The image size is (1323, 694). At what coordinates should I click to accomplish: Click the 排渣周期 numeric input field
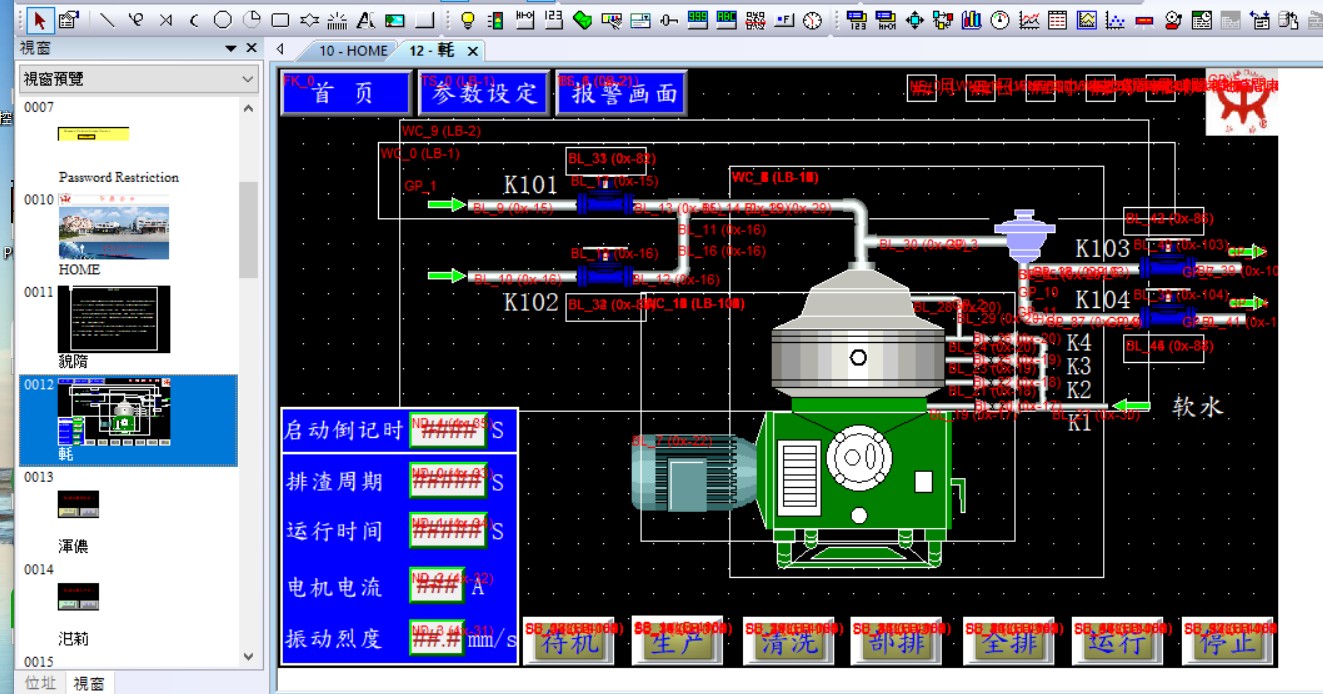coord(447,481)
